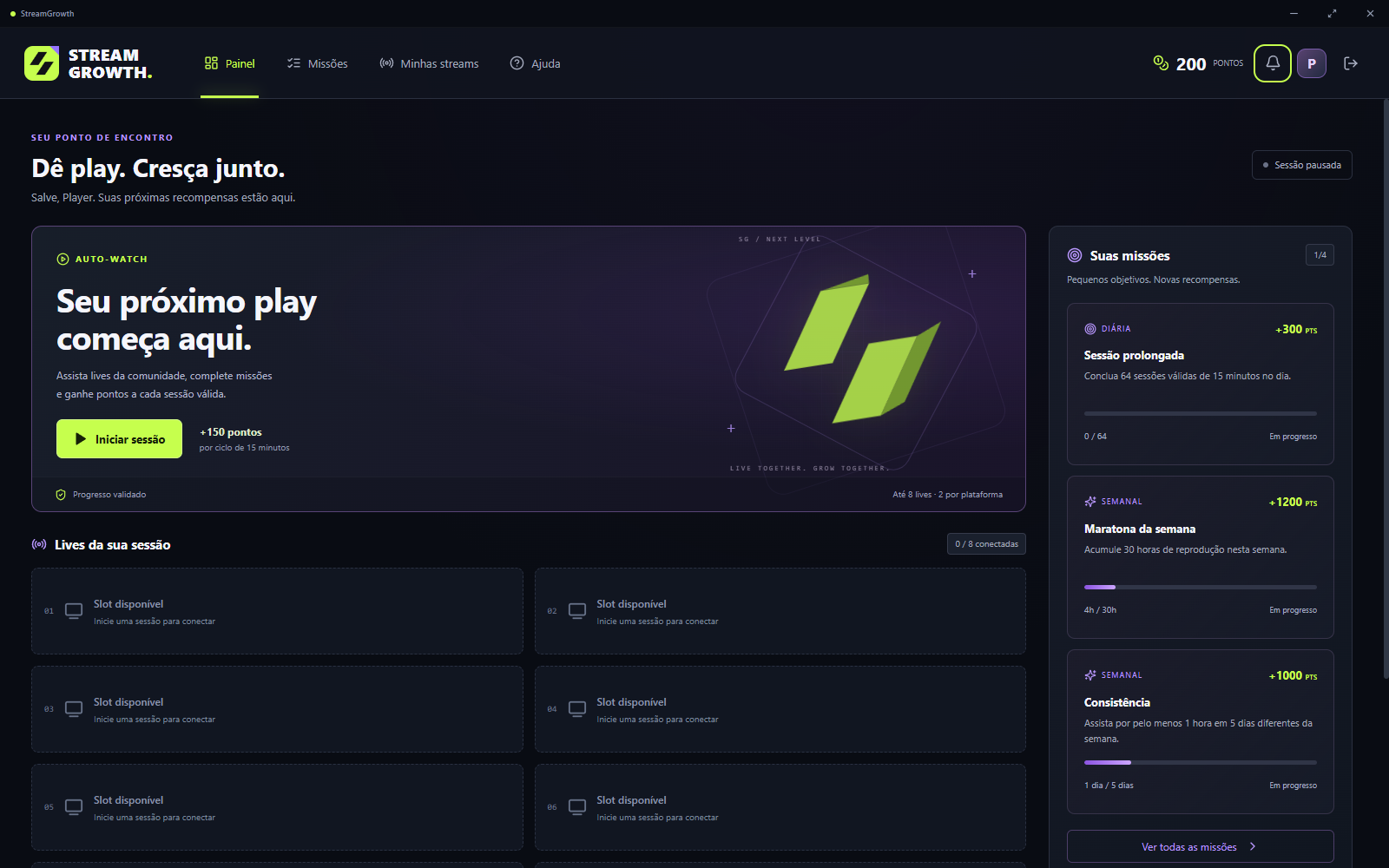Screen dimensions: 1389x868
Task: Click the Progresso validado label
Action: [109, 495]
